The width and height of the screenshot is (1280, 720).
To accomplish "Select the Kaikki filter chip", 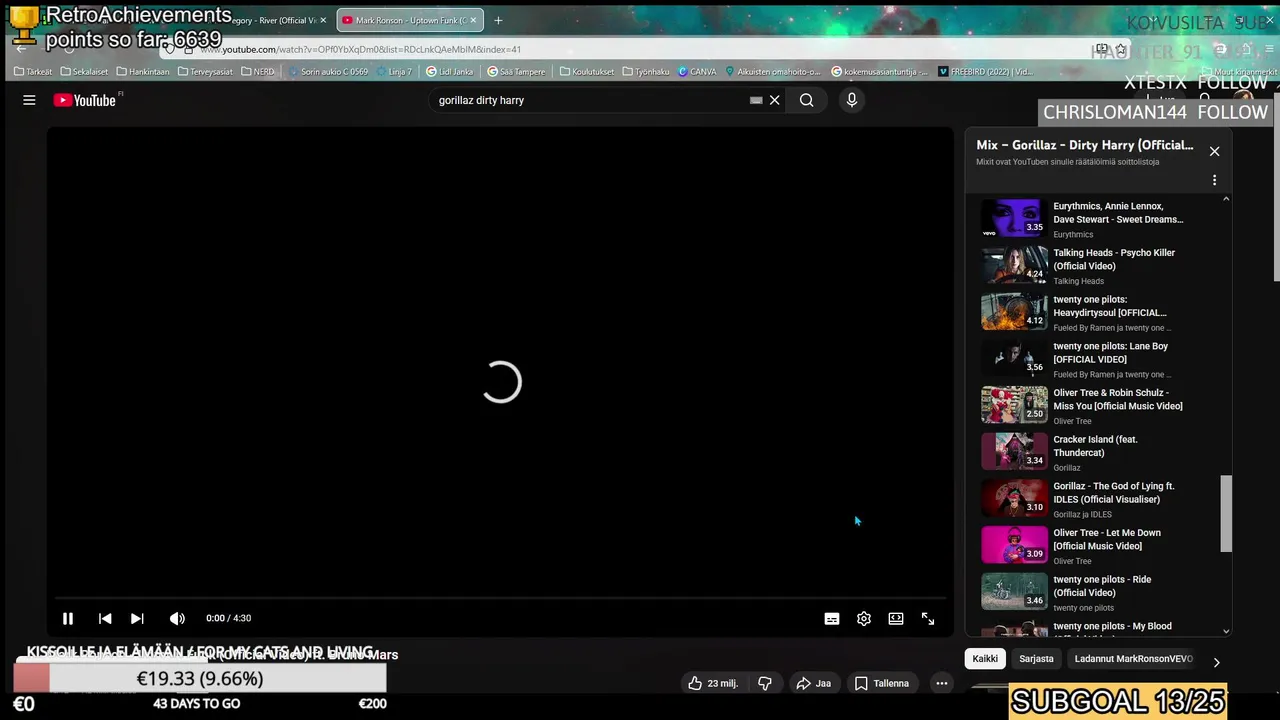I will click(985, 659).
